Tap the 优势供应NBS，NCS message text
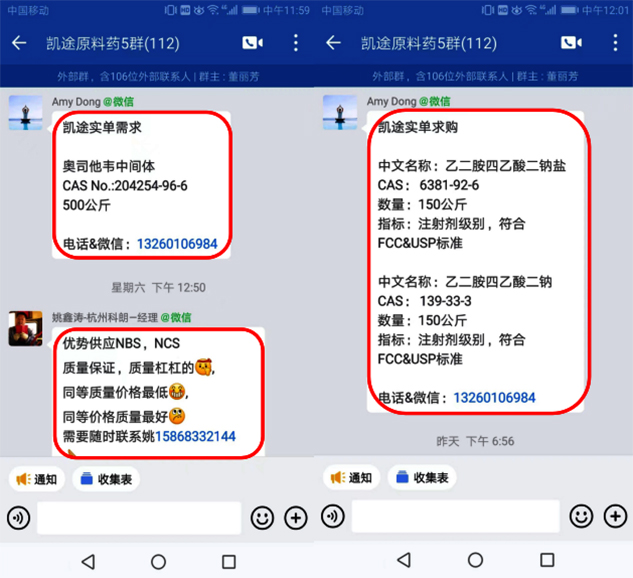 tap(121, 343)
